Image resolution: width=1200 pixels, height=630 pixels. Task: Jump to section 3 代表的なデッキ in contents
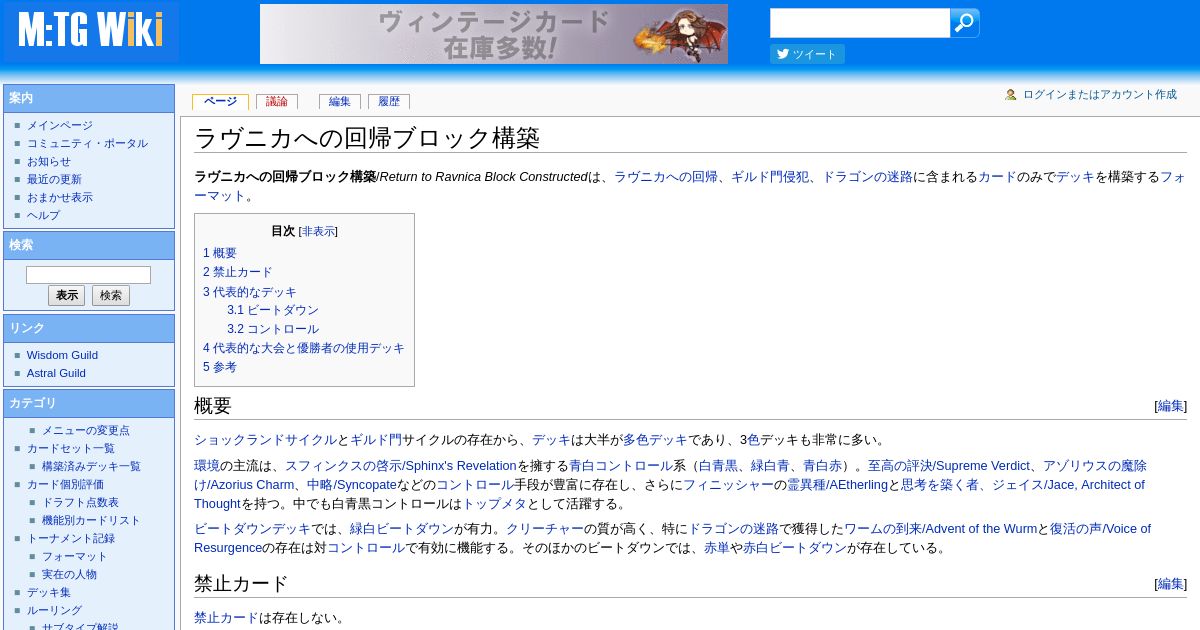250,292
